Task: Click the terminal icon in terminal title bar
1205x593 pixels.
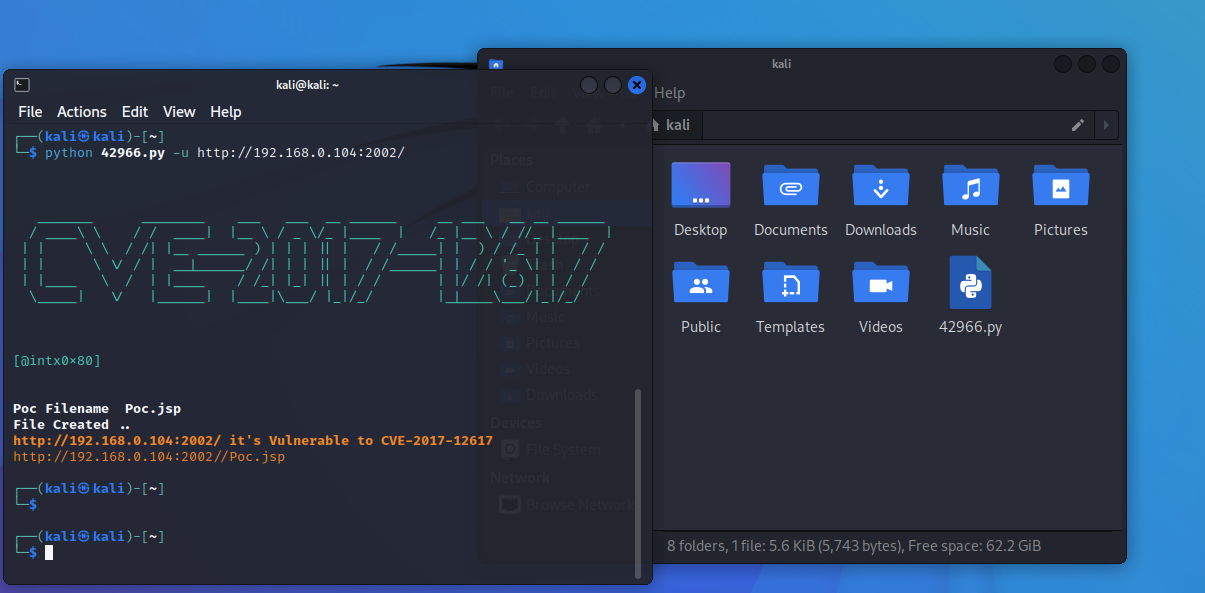Action: (22, 85)
